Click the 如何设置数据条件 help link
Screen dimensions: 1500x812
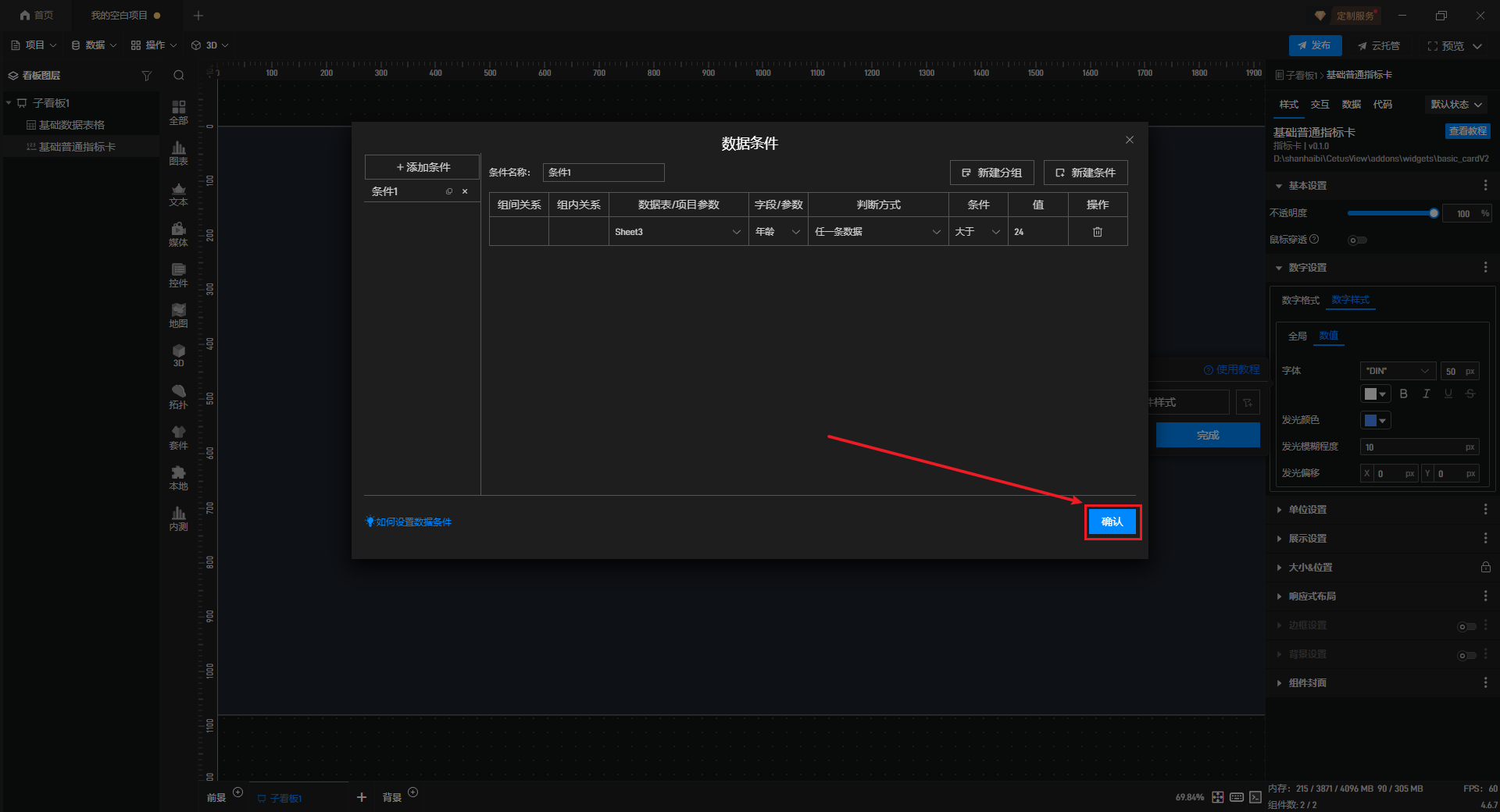coord(413,522)
